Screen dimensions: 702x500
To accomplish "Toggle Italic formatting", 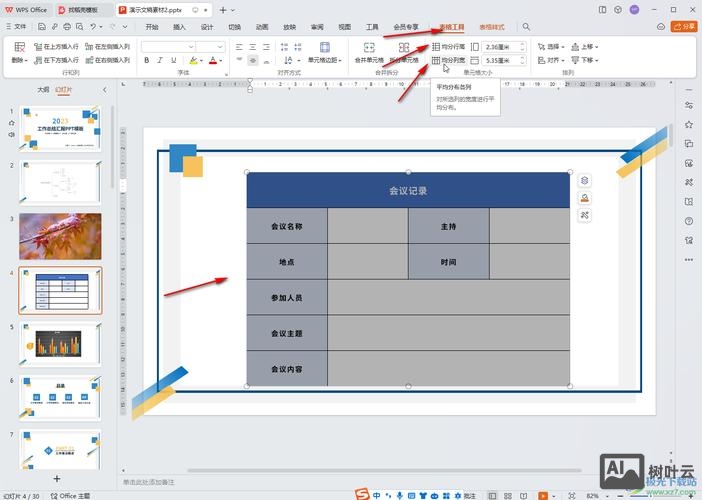I will click(160, 61).
